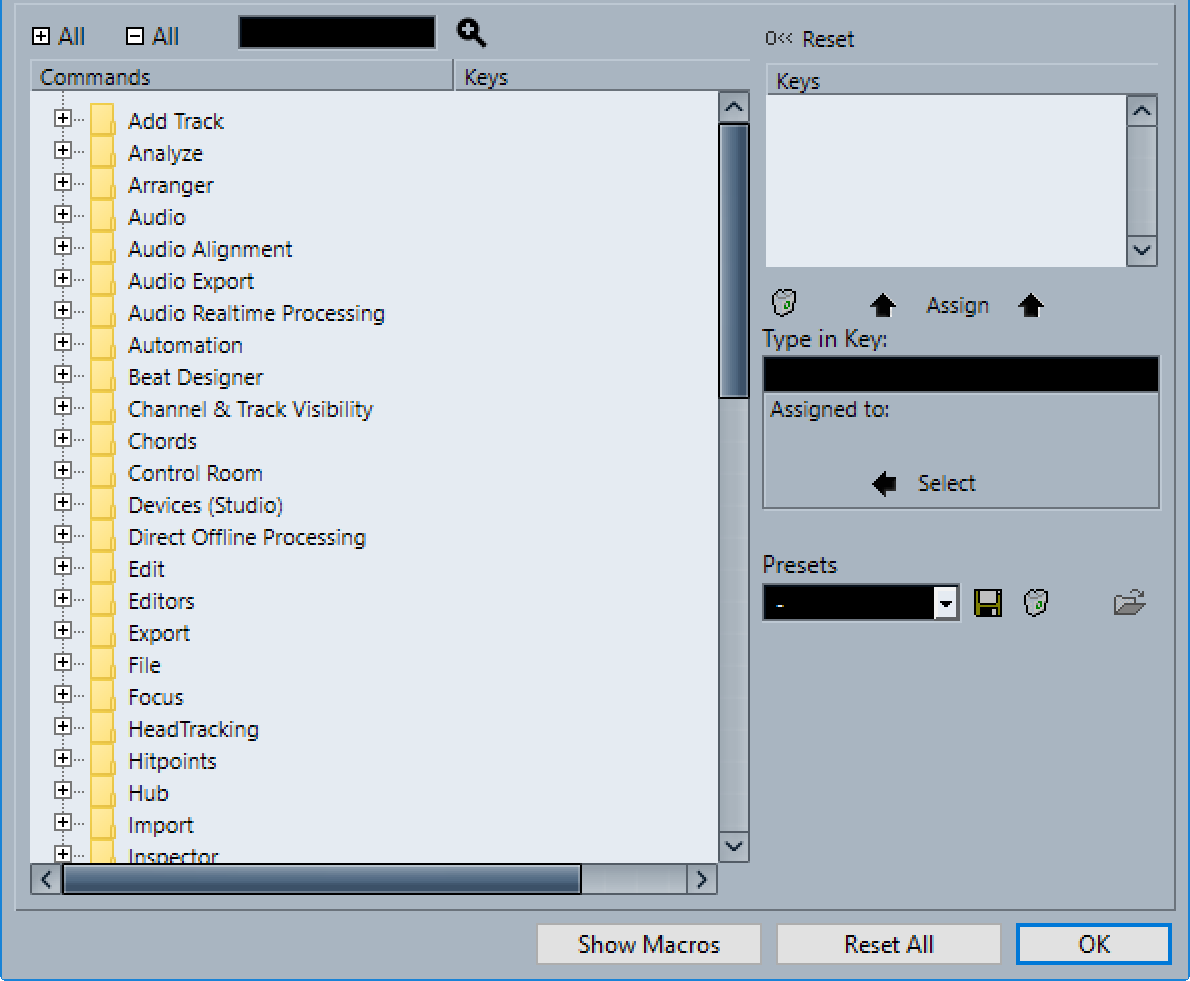Viewport: 1190px width, 981px height.
Task: Click the Reset All button
Action: 889,945
